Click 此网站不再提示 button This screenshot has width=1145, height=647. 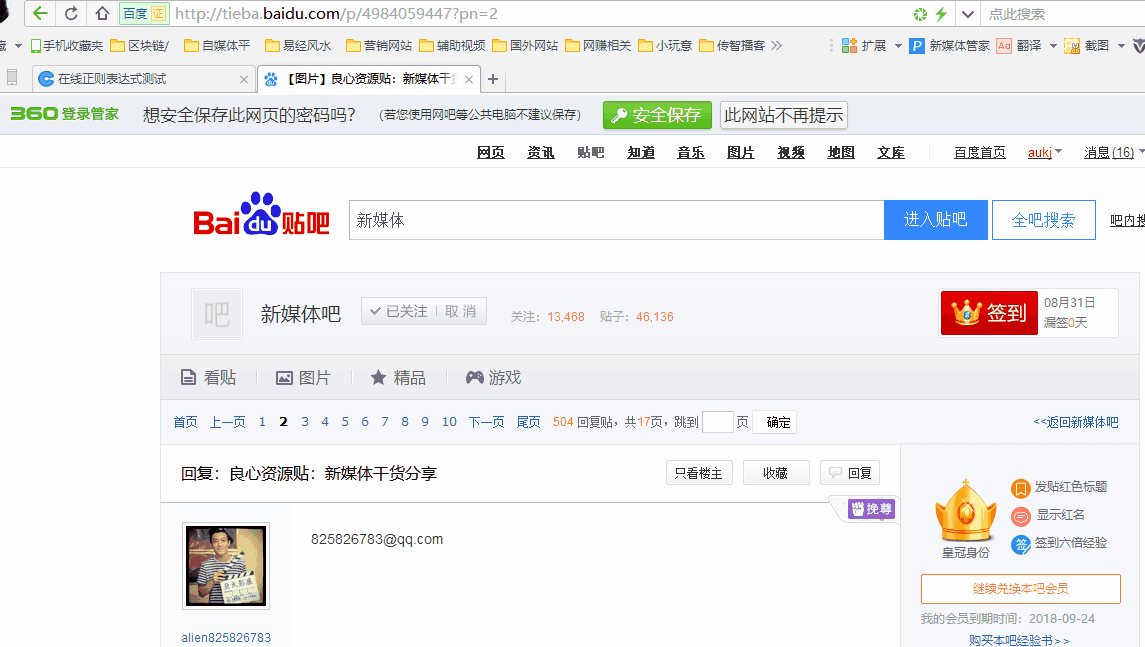click(x=784, y=115)
